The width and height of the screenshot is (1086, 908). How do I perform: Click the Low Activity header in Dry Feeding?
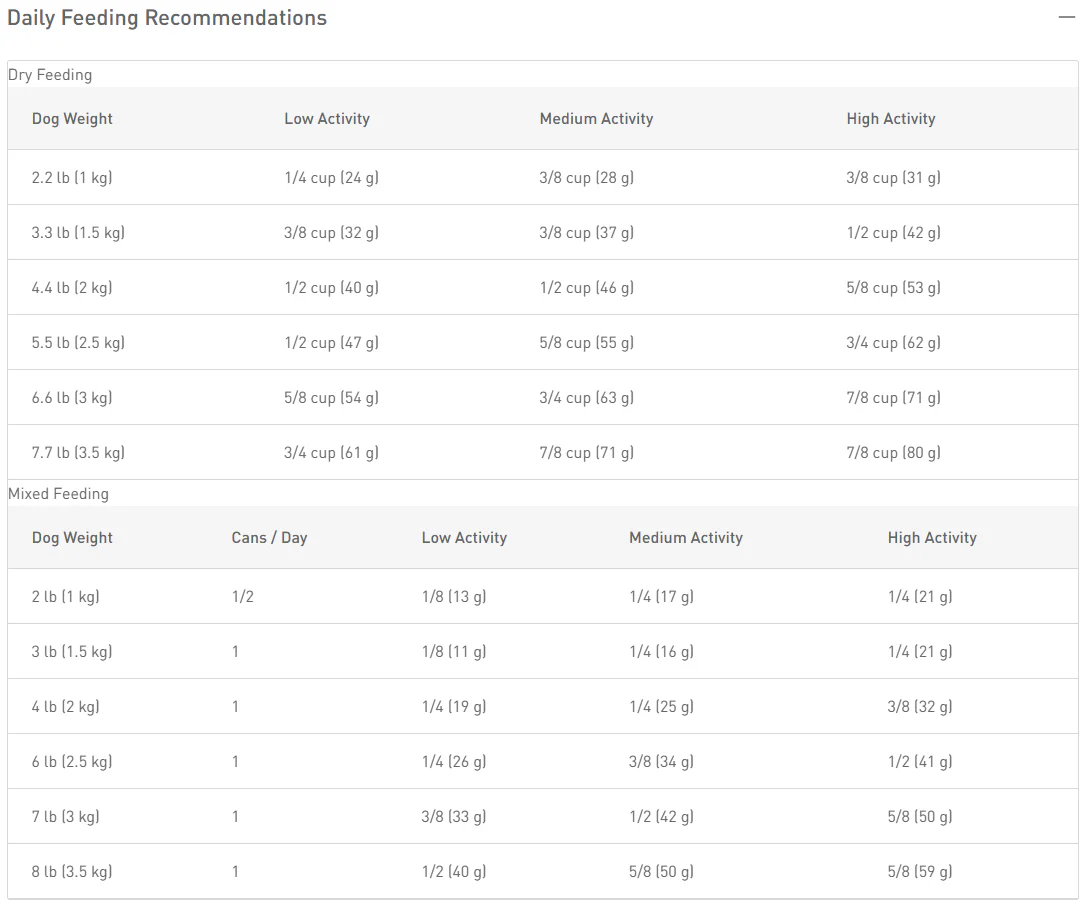(x=327, y=118)
